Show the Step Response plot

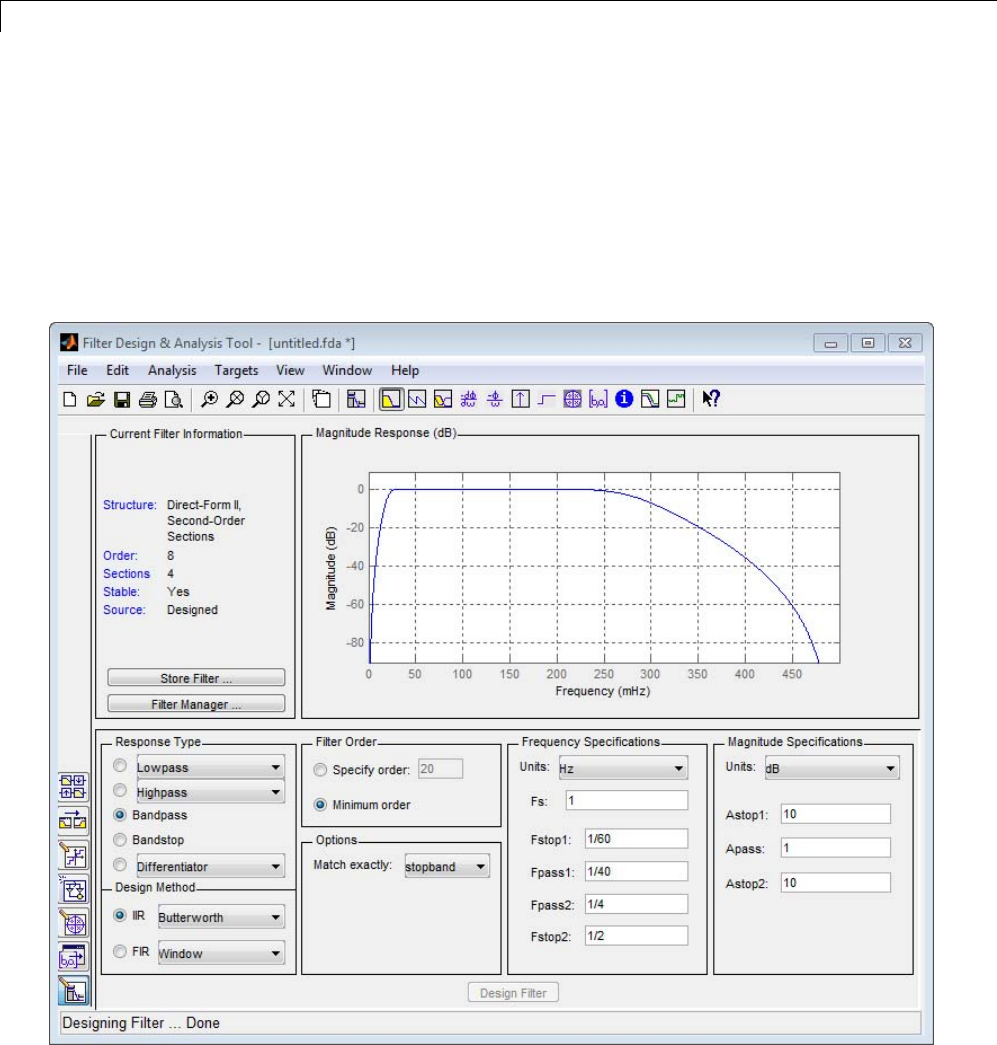[x=546, y=399]
